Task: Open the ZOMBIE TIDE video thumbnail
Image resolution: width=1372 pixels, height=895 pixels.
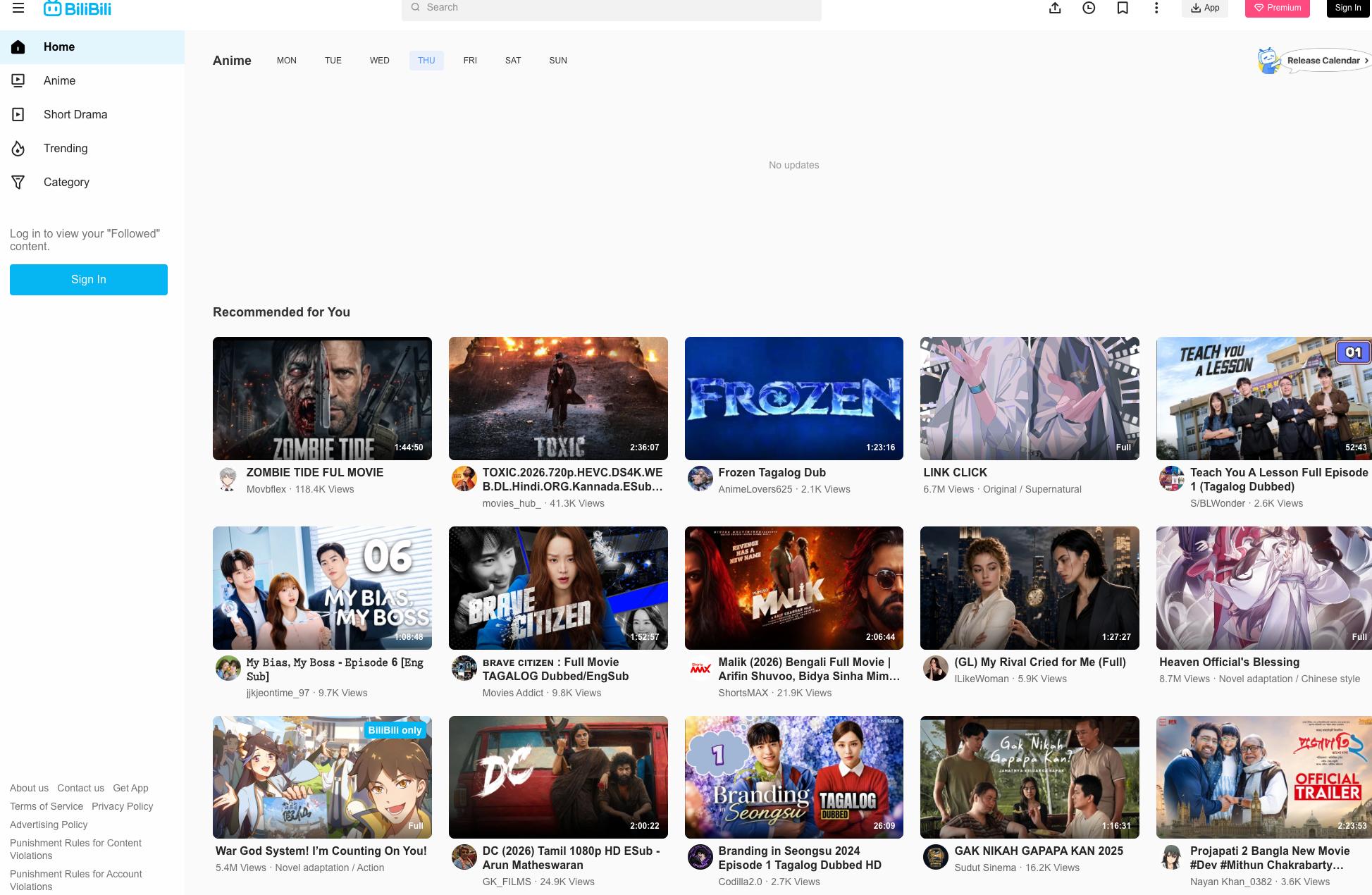Action: 322,399
